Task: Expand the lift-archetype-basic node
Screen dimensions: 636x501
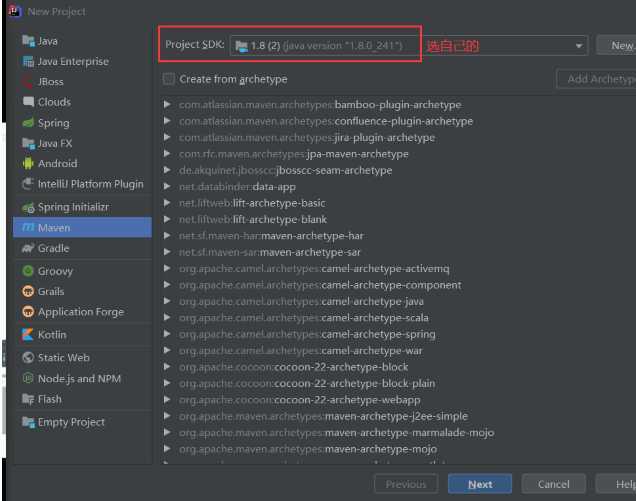Action: 167,203
